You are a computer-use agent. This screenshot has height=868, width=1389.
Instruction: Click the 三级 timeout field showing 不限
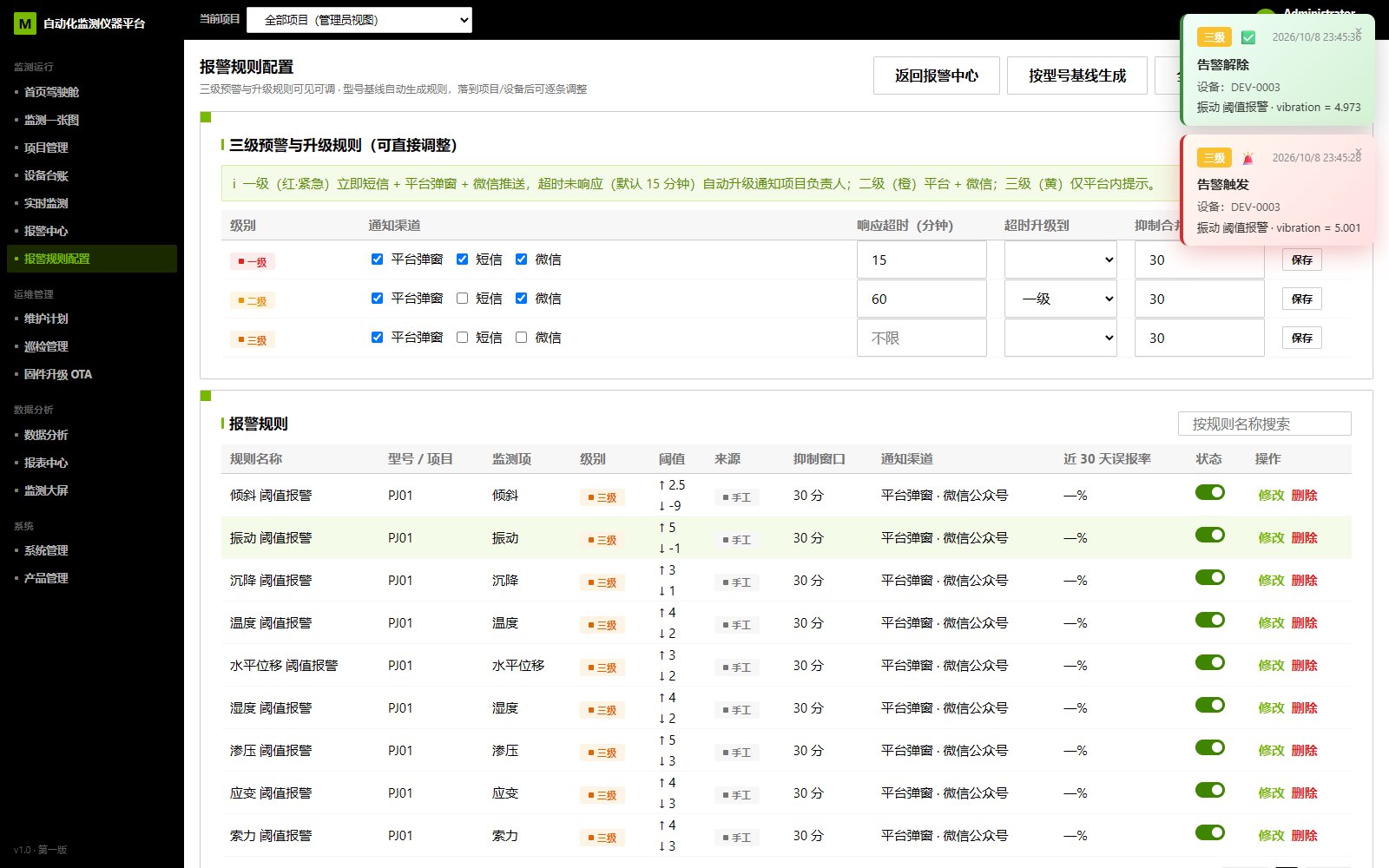point(922,338)
